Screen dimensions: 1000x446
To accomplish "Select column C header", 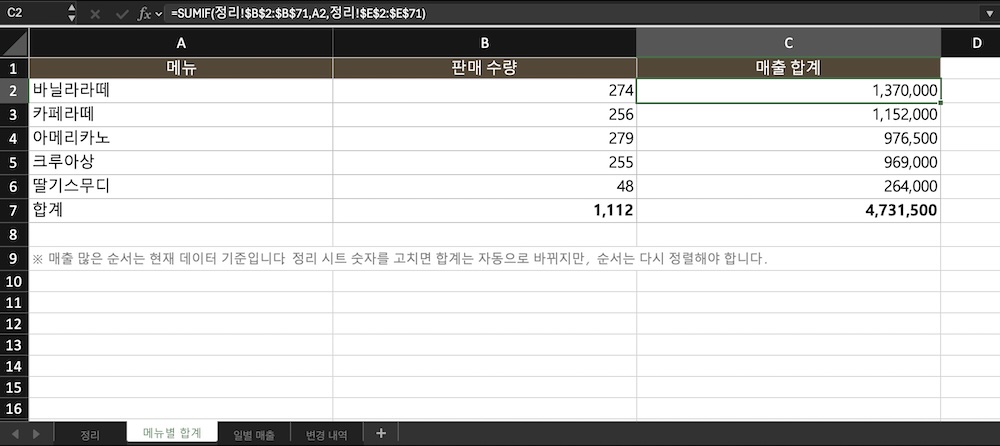I will click(x=789, y=43).
